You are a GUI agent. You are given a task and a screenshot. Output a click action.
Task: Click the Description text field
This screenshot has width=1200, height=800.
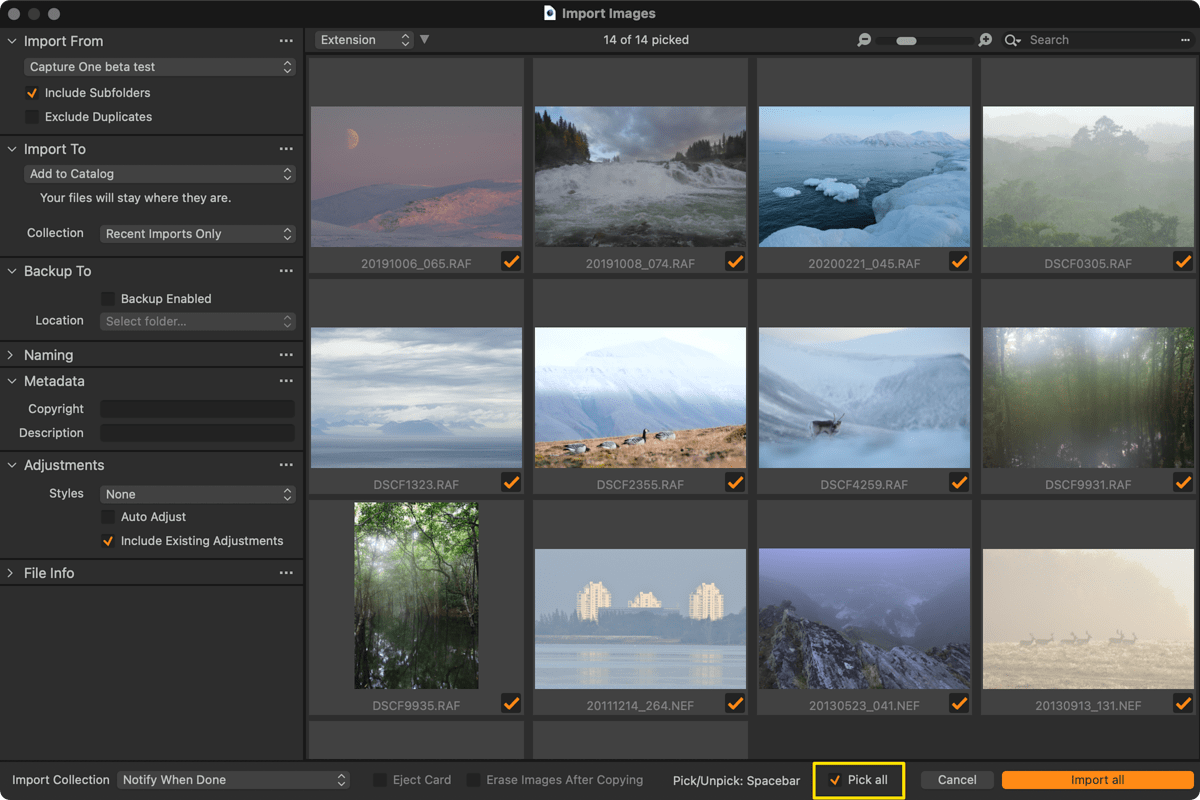point(198,433)
